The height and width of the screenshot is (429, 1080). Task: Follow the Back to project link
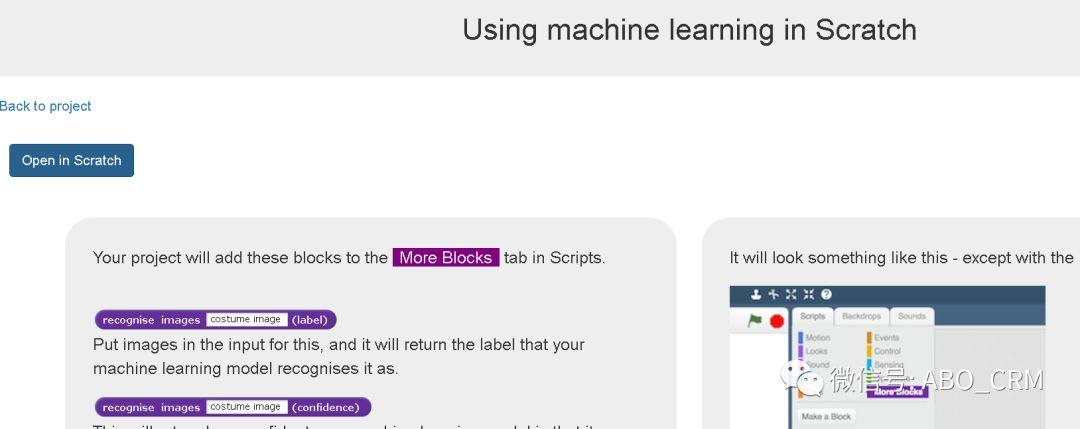[x=45, y=106]
